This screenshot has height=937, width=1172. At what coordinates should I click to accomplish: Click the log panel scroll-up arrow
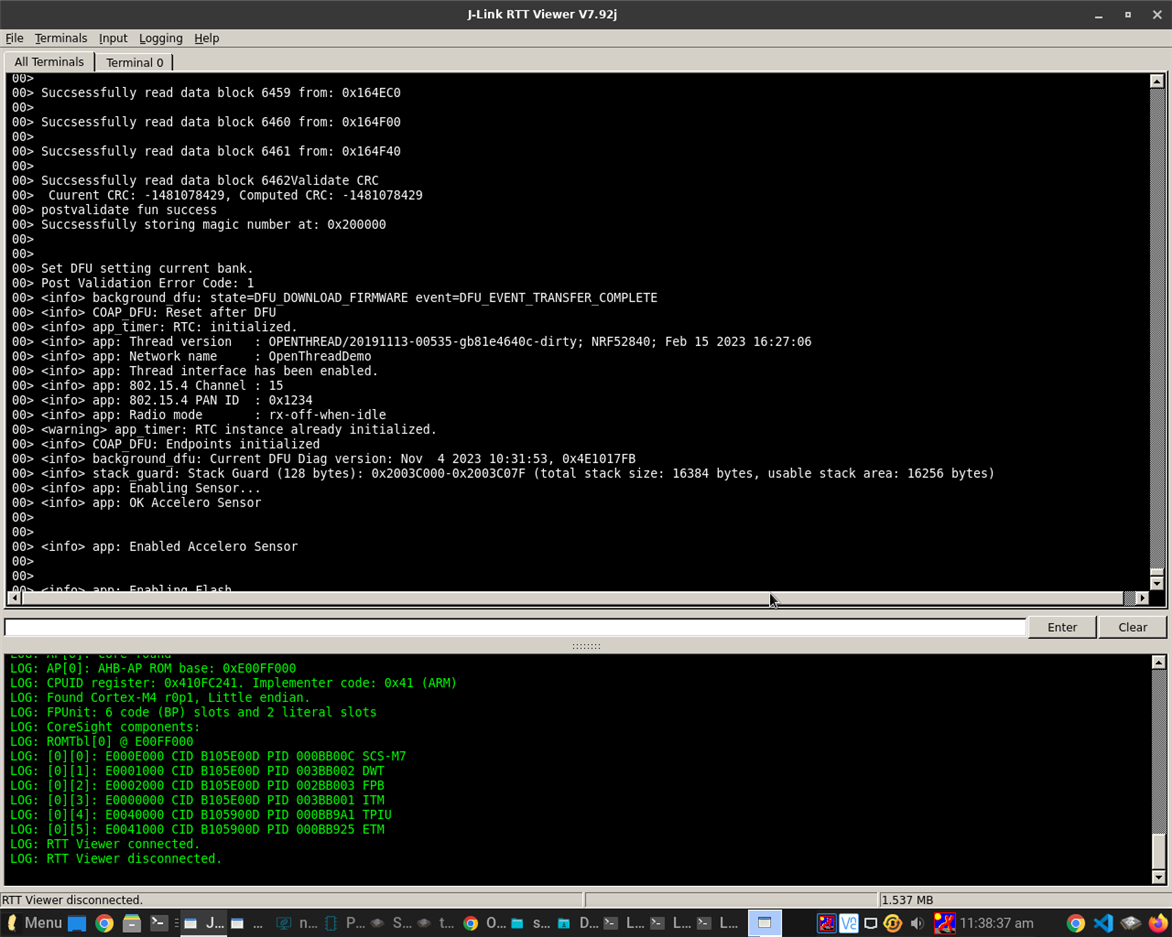1159,662
